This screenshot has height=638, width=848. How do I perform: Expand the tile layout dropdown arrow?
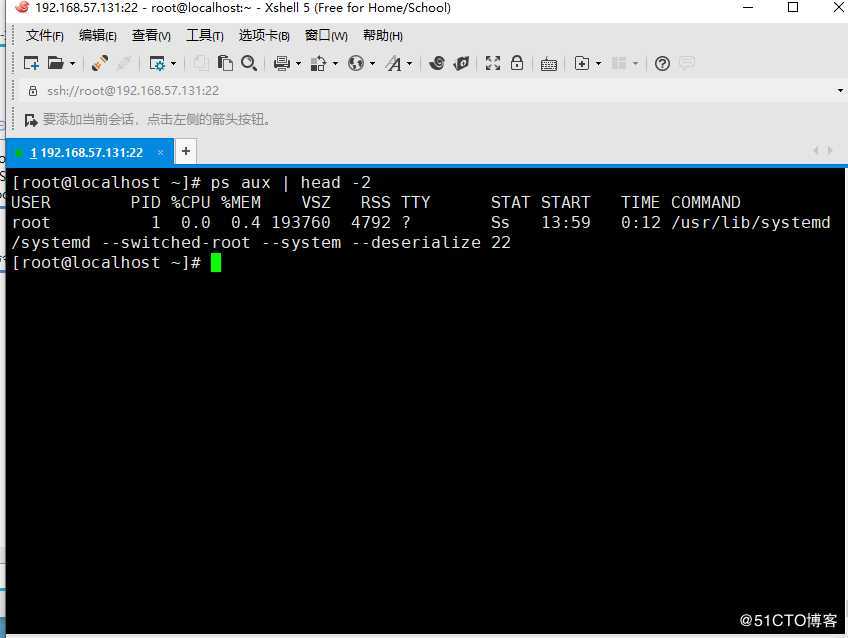(x=635, y=64)
